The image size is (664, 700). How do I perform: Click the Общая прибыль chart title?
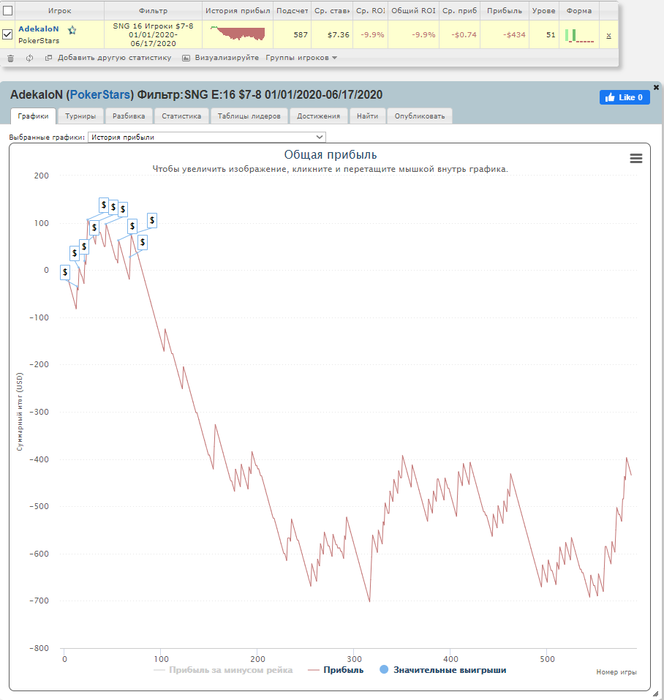[x=330, y=155]
